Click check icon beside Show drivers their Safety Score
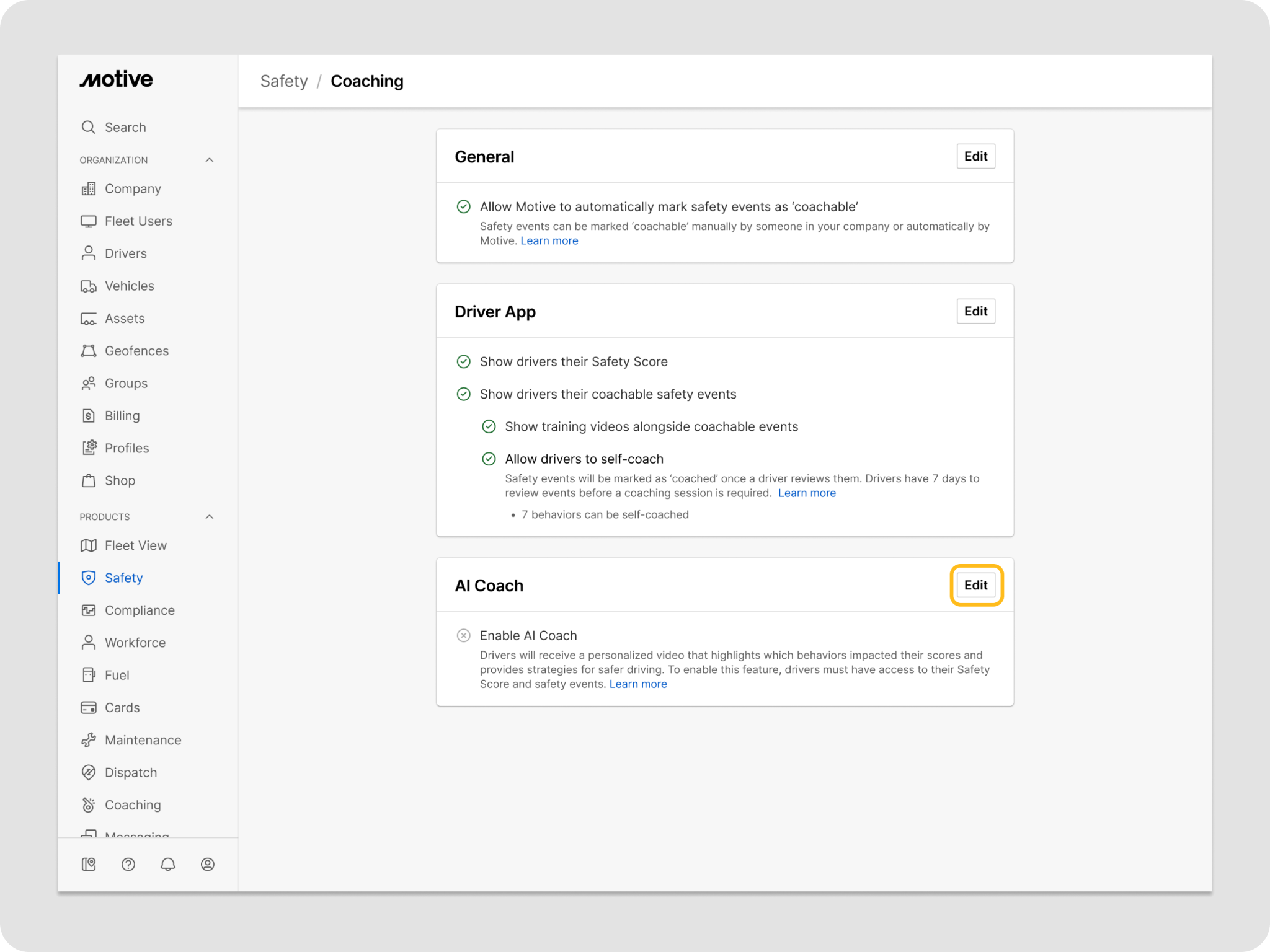 [x=463, y=361]
